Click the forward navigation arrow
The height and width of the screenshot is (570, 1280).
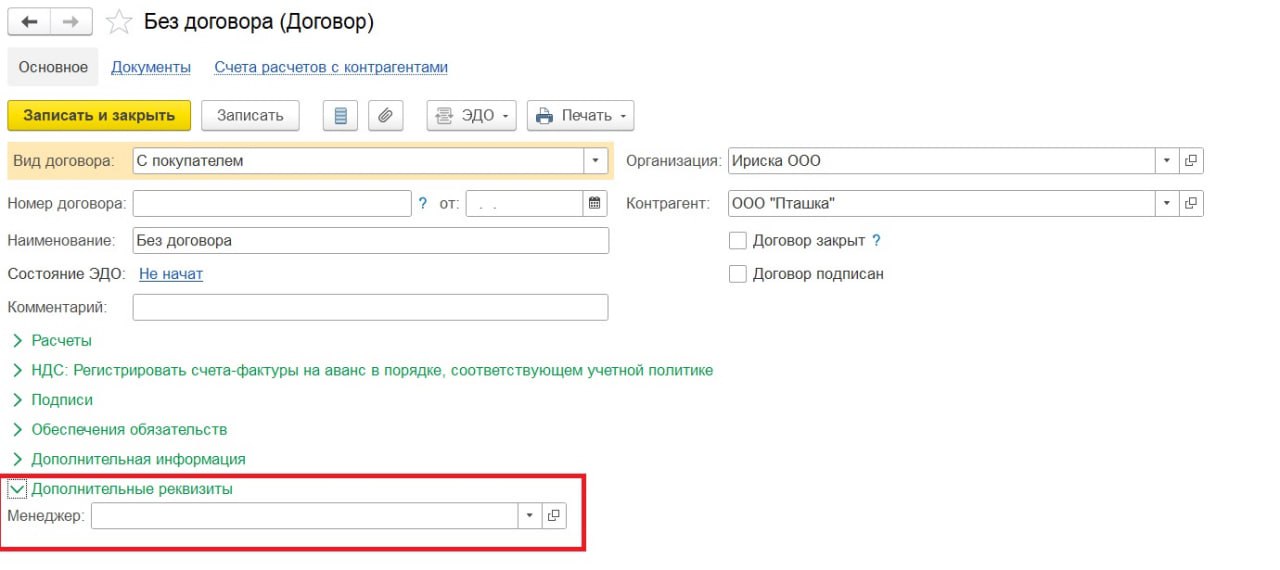71,22
